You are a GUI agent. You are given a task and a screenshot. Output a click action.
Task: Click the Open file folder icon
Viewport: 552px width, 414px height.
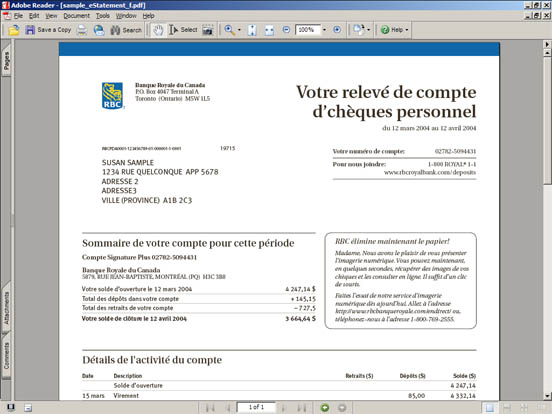click(x=13, y=30)
